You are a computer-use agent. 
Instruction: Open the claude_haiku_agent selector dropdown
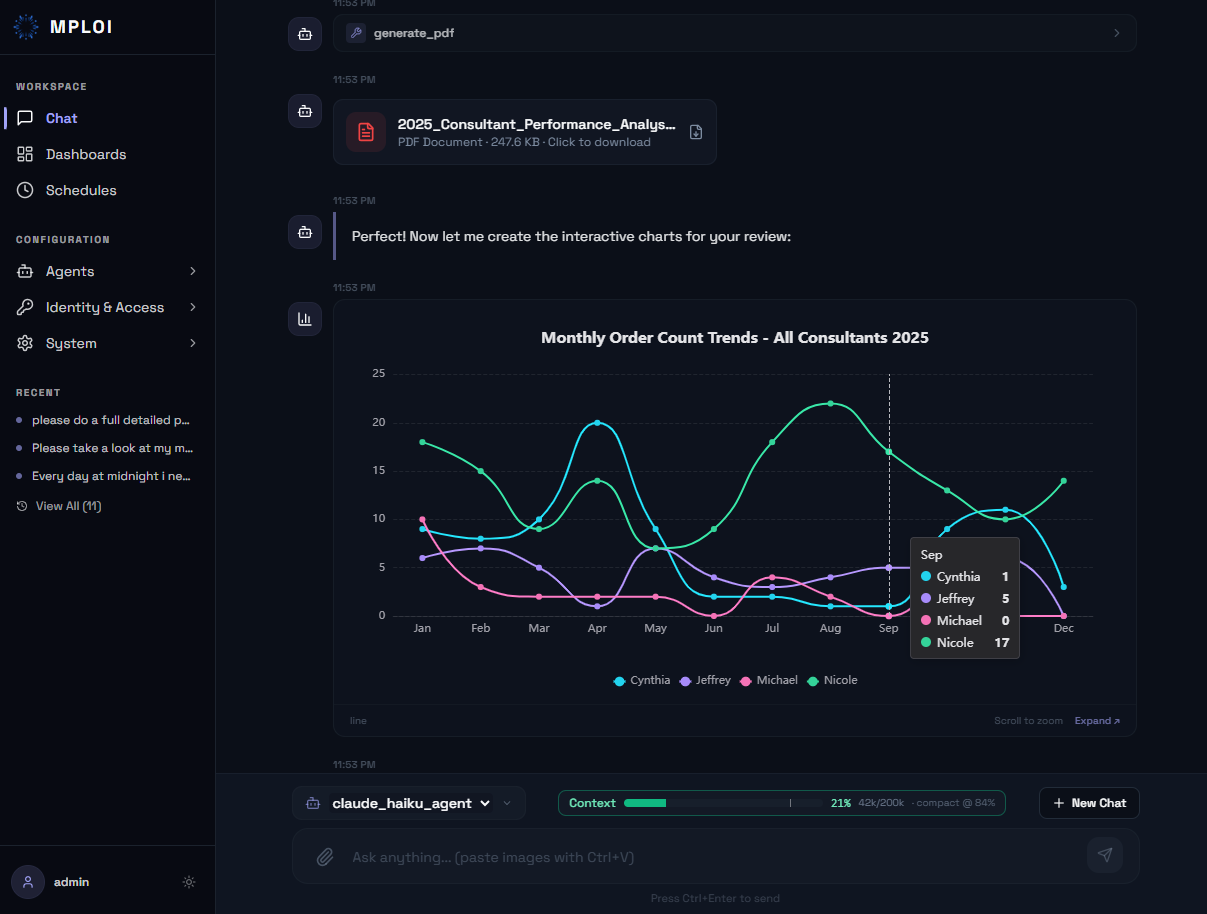(410, 803)
